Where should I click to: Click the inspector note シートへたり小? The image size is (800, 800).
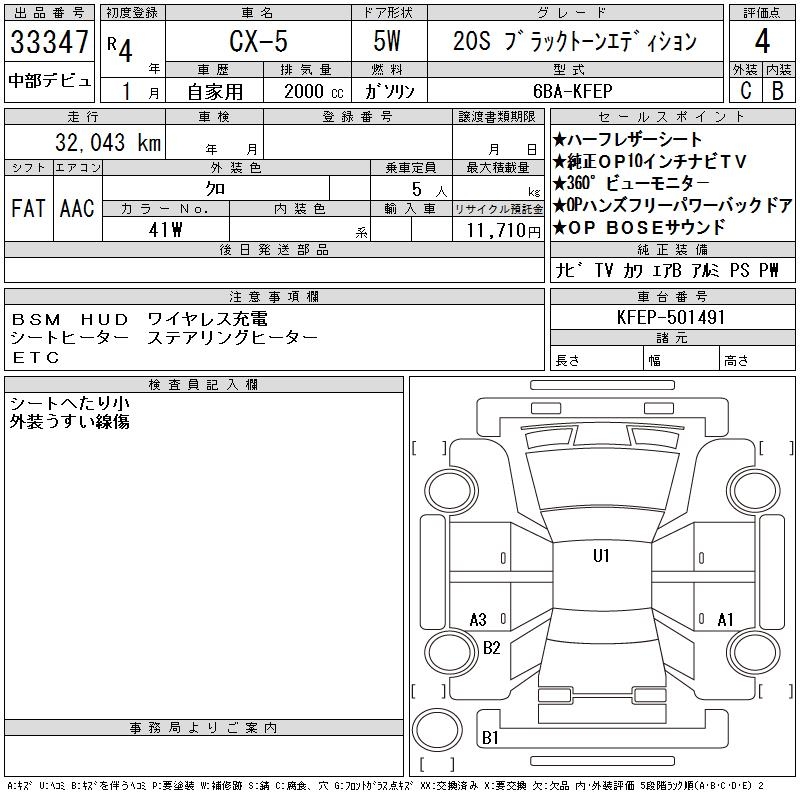(x=69, y=403)
